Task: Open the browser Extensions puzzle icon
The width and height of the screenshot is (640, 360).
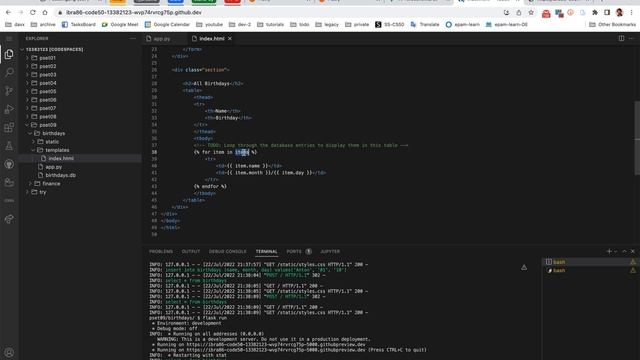Action: (x=595, y=13)
